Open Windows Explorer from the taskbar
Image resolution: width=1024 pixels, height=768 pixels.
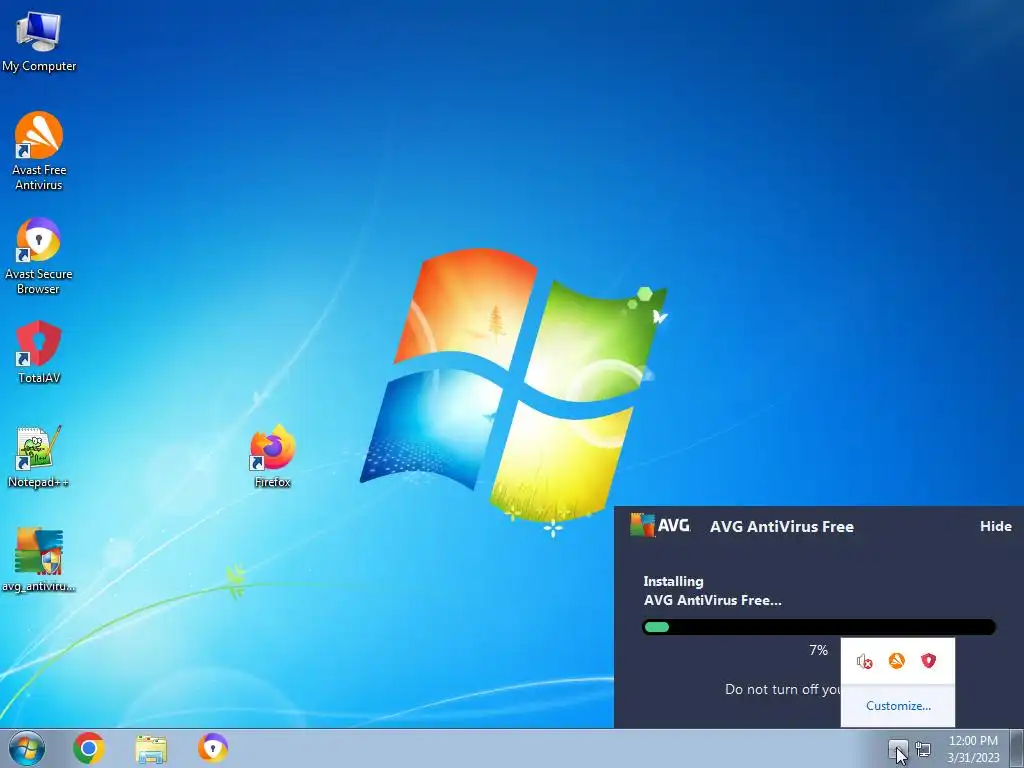(151, 748)
